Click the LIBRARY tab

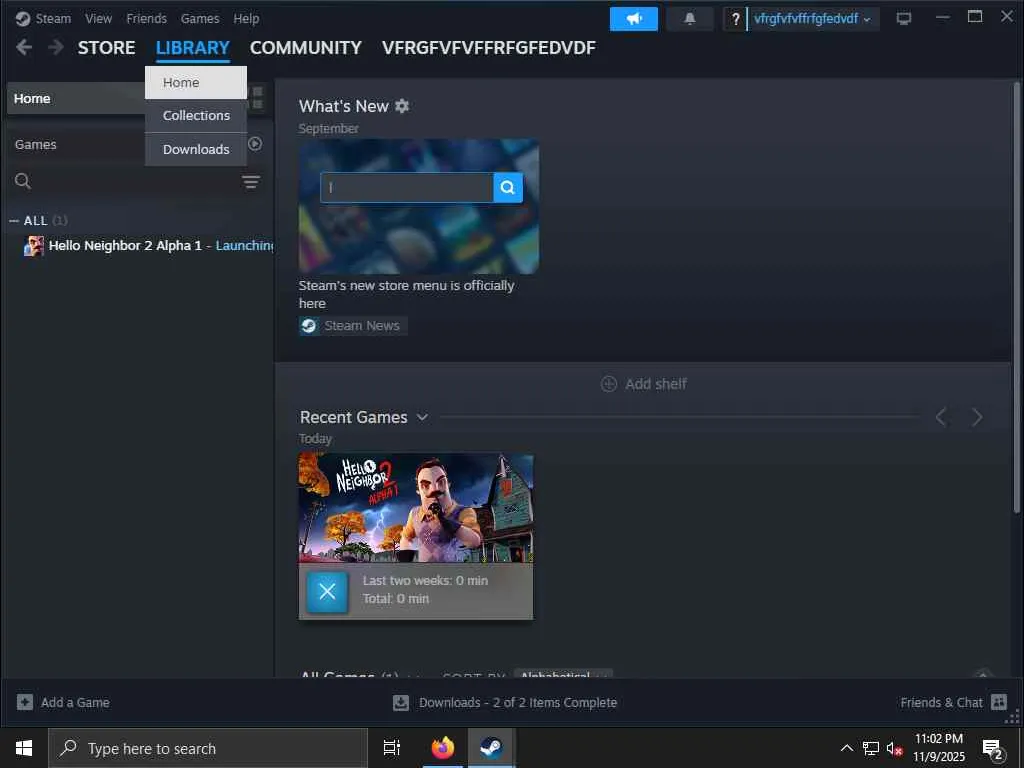193,48
